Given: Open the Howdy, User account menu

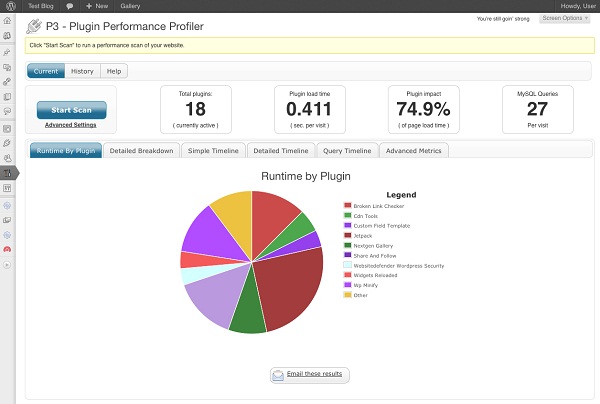Looking at the screenshot, I should click(x=571, y=6).
